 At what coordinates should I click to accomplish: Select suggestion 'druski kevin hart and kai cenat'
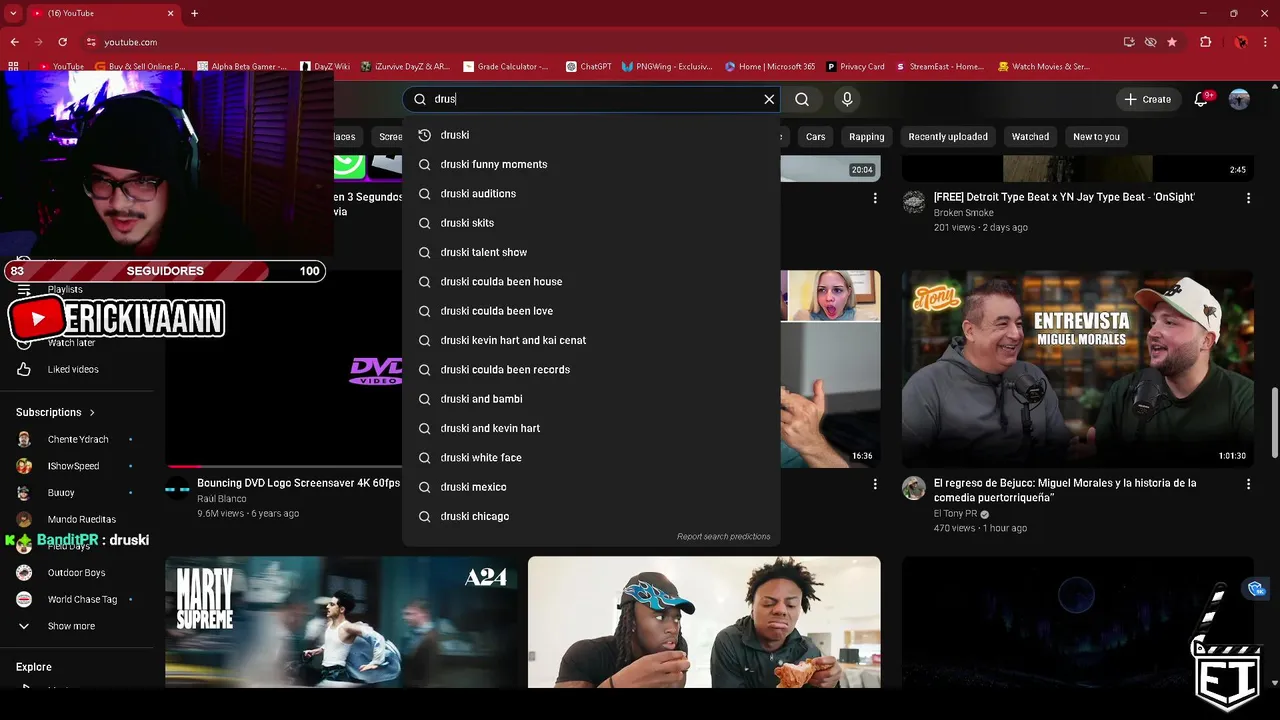(x=591, y=340)
